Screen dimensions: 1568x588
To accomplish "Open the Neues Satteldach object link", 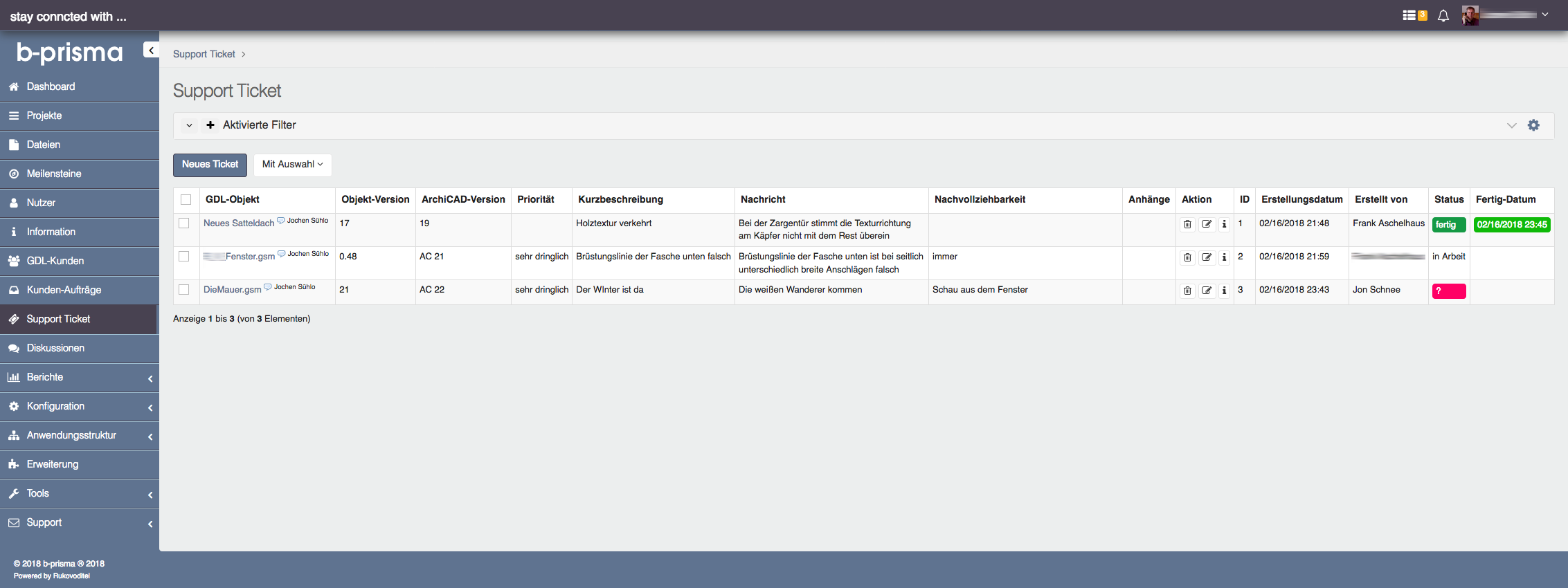I will click(239, 223).
